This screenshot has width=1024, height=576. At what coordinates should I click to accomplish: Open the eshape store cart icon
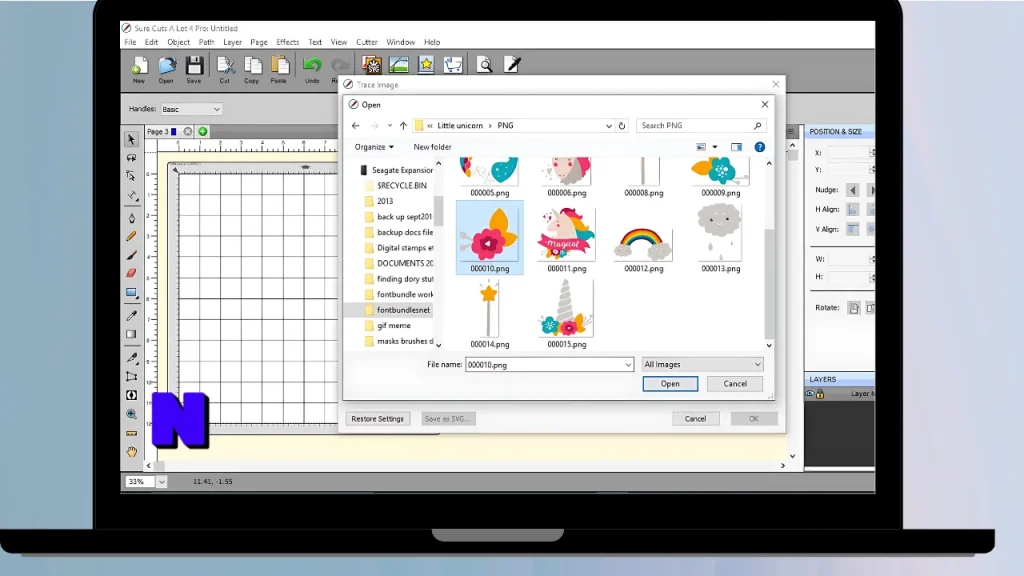(x=453, y=65)
